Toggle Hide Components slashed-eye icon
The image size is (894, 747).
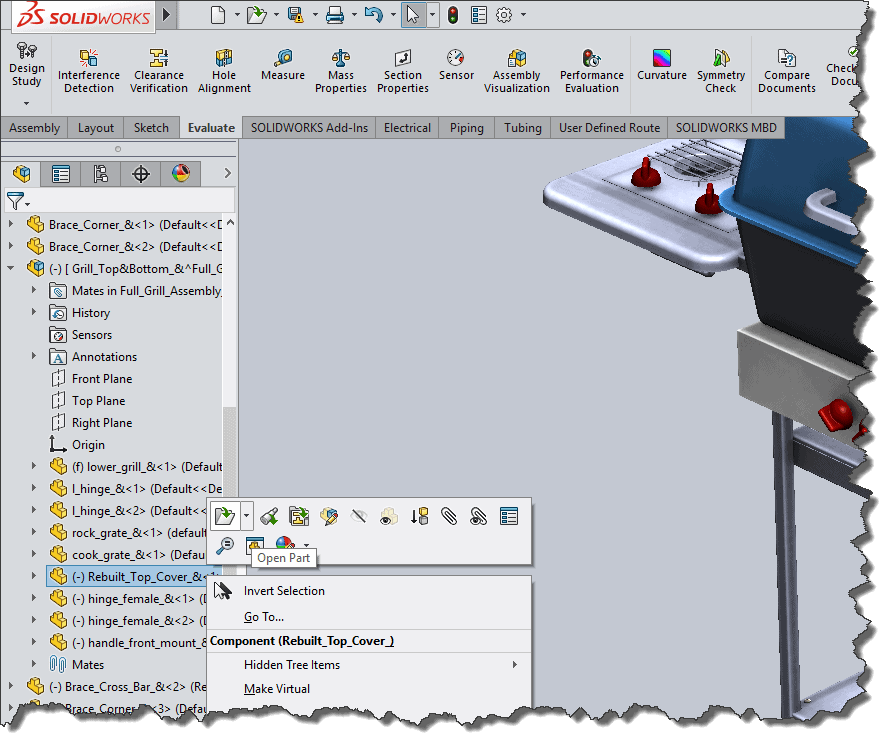(x=359, y=517)
